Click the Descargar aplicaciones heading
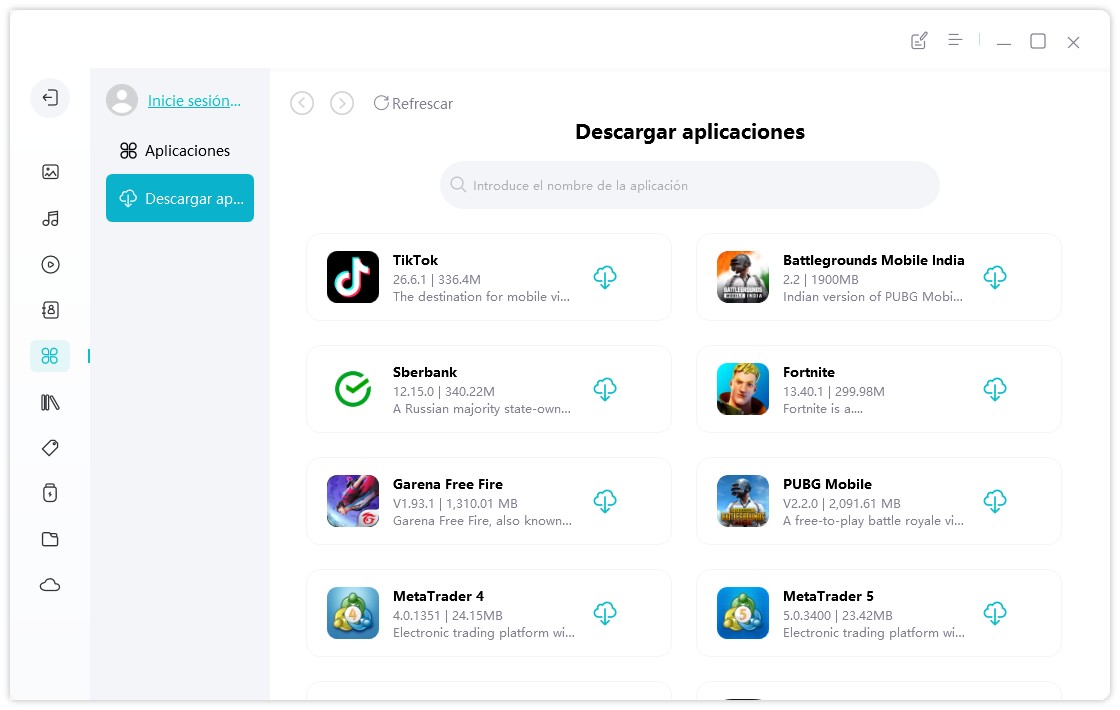The width and height of the screenshot is (1120, 710). tap(690, 132)
